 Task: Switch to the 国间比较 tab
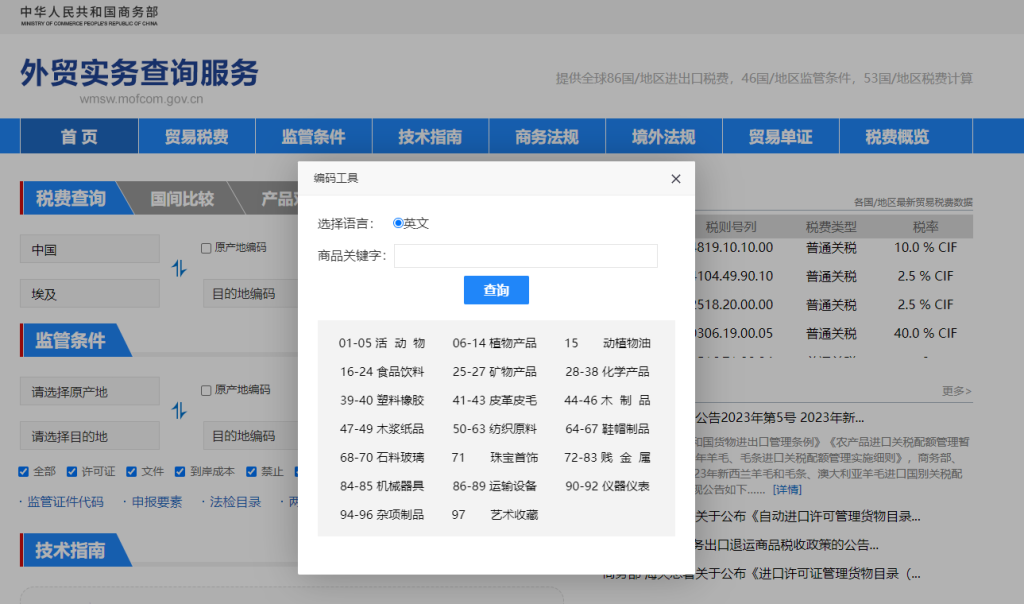(x=182, y=199)
